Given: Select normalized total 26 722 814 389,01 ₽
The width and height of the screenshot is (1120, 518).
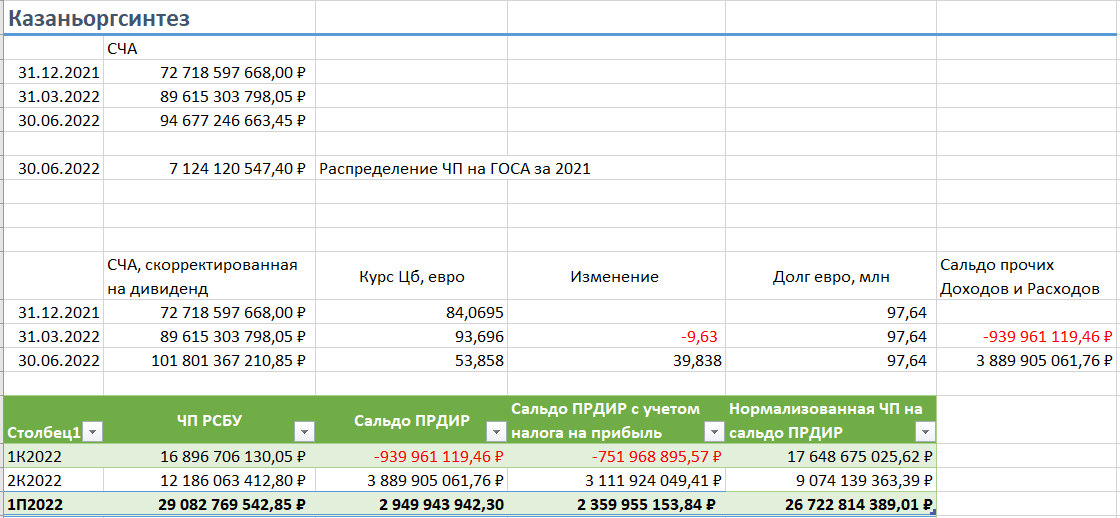Looking at the screenshot, I should click(831, 504).
